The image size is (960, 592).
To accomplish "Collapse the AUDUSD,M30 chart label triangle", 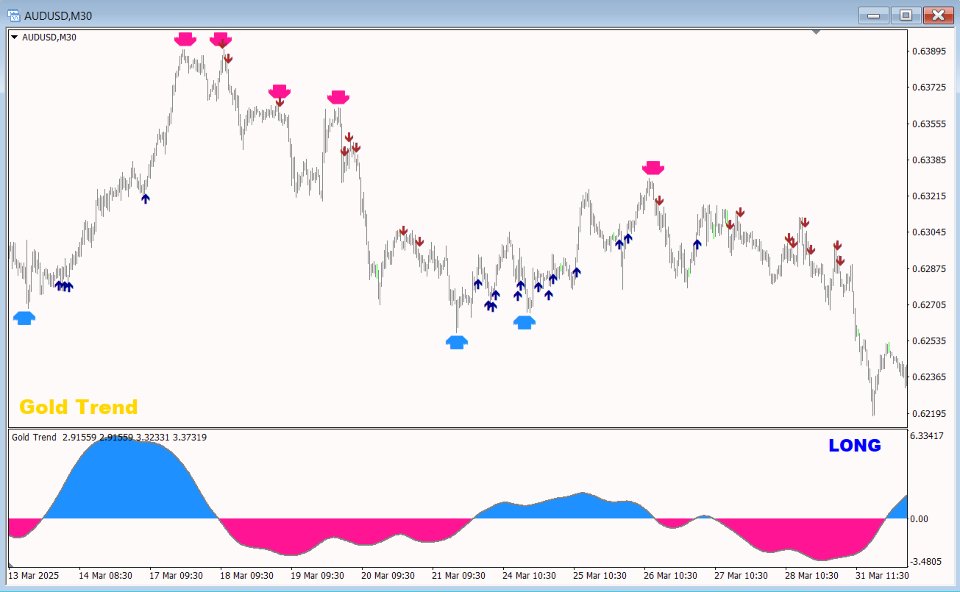I will pos(14,36).
